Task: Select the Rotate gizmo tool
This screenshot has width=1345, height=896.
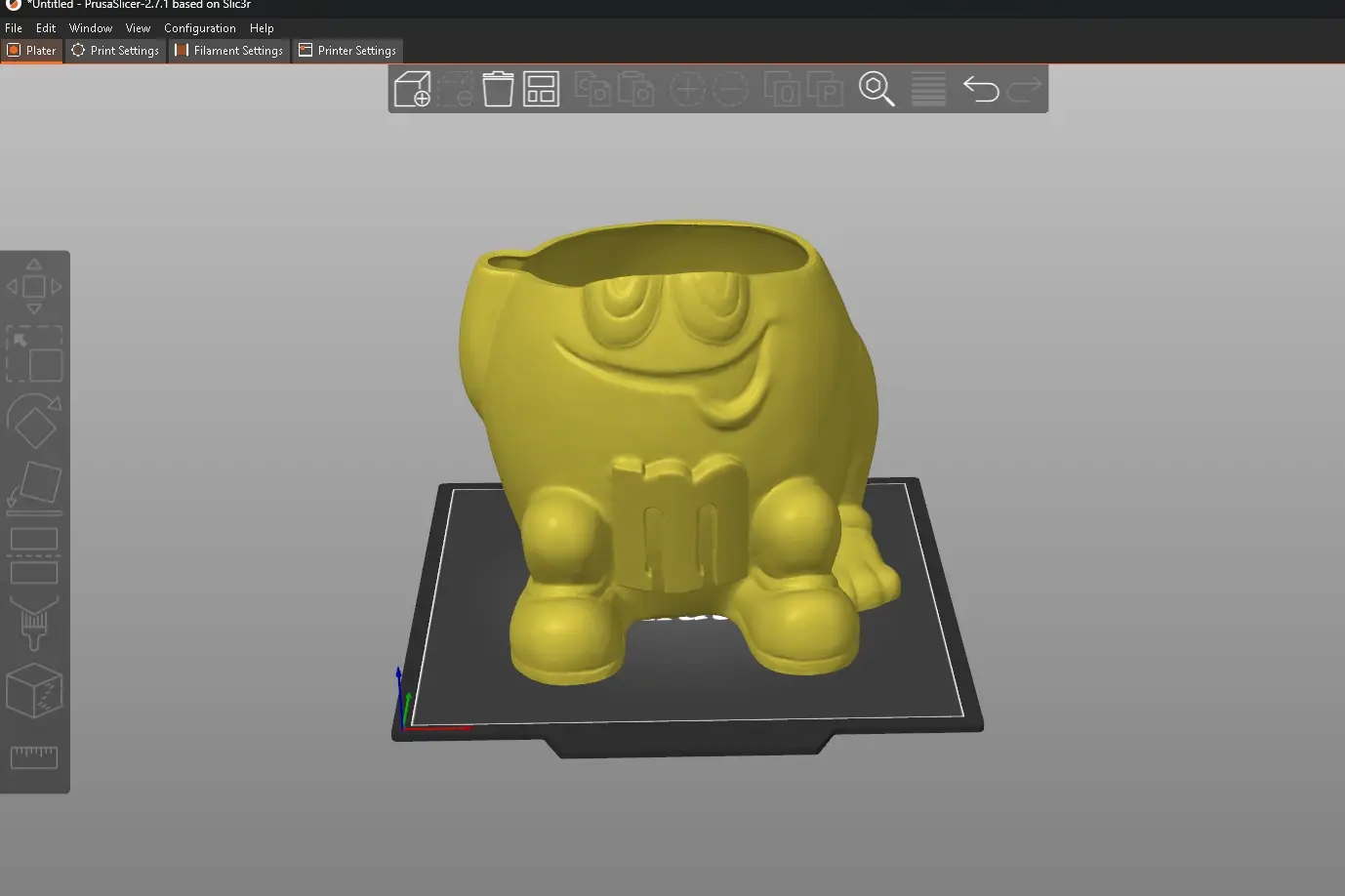Action: (34, 421)
